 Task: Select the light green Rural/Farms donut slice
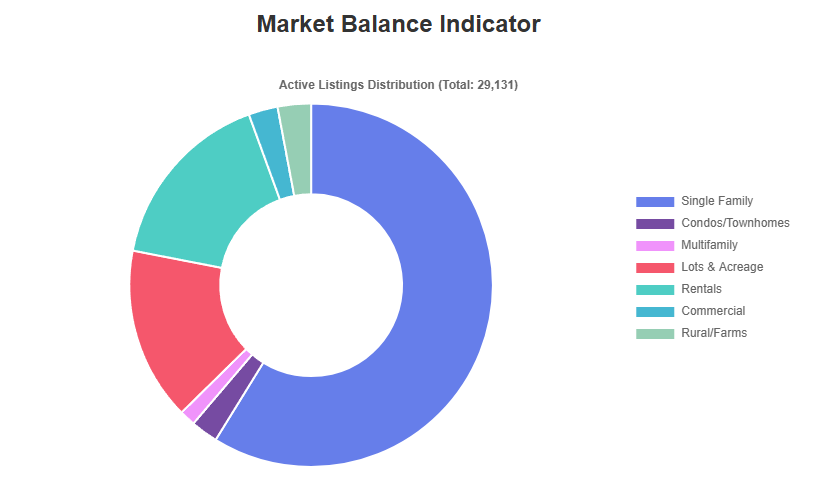point(299,149)
